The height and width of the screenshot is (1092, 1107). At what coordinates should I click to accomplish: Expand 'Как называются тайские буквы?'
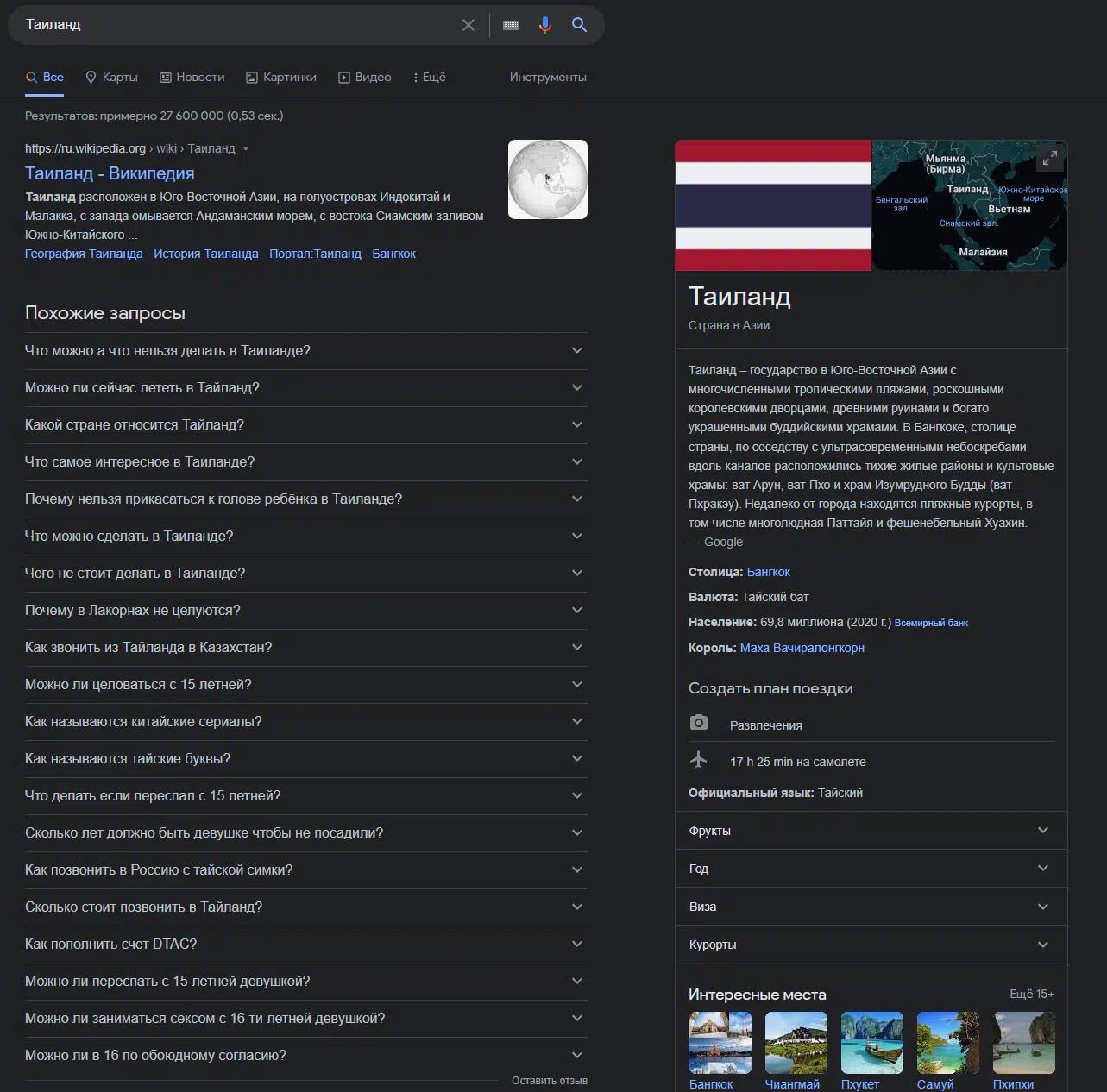(306, 759)
